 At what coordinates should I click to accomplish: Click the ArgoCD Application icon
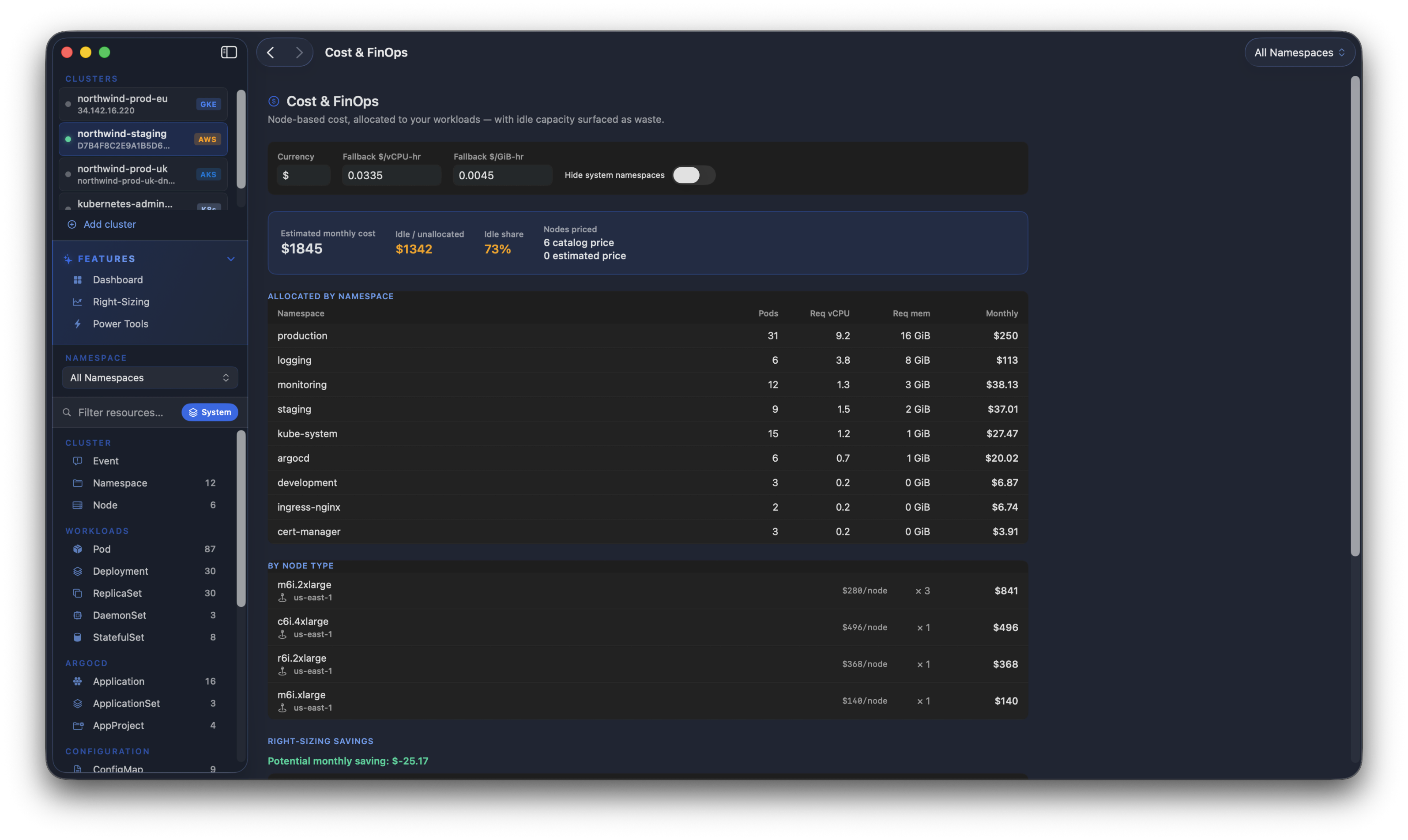point(78,682)
